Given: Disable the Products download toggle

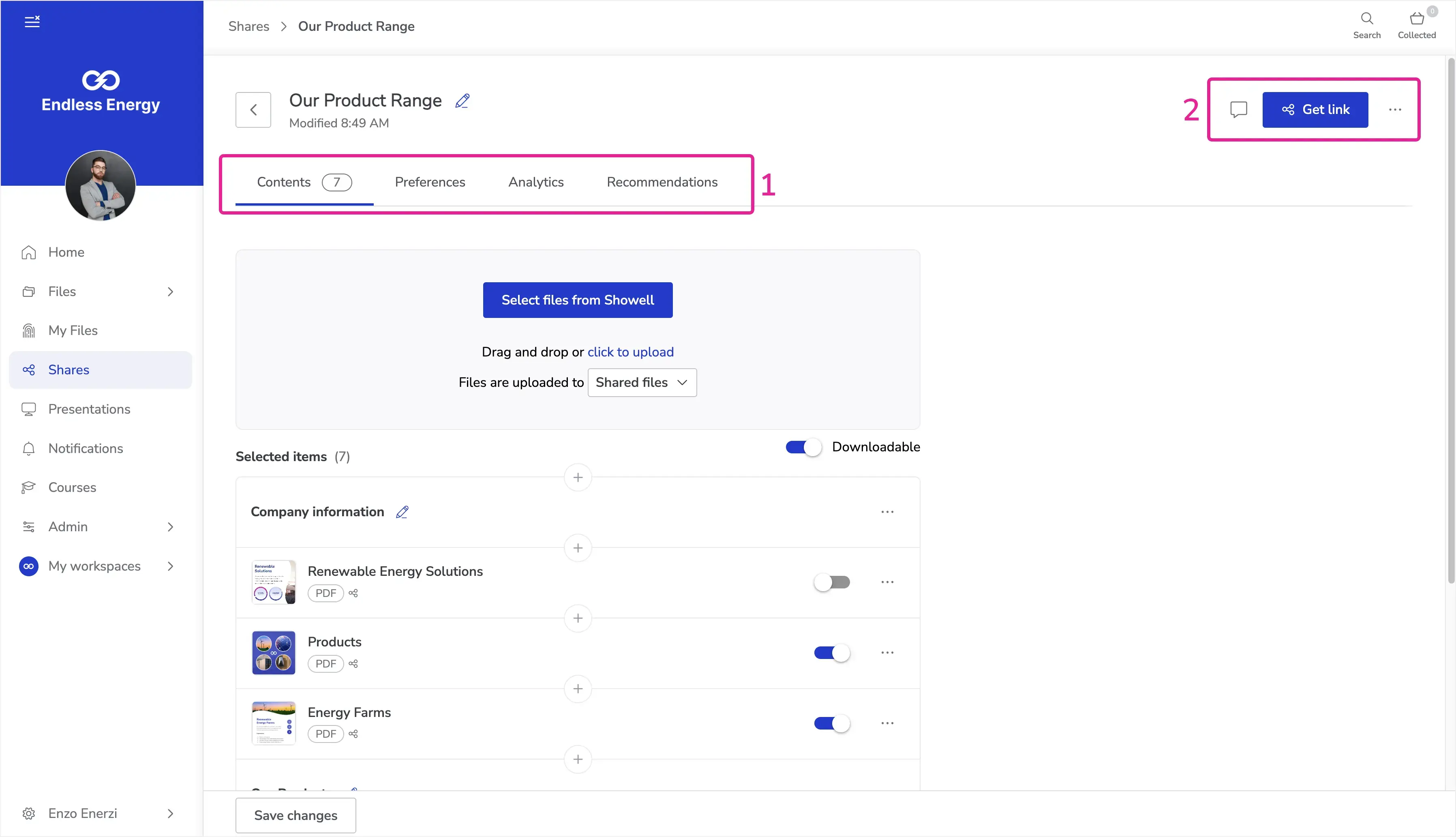Looking at the screenshot, I should 831,653.
